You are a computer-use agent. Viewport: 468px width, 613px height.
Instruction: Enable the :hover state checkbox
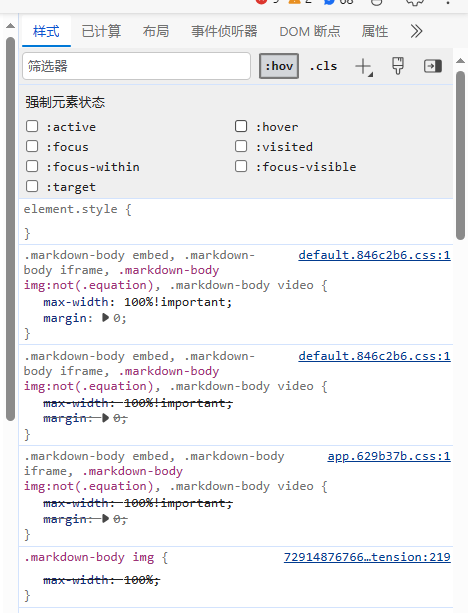click(x=241, y=126)
